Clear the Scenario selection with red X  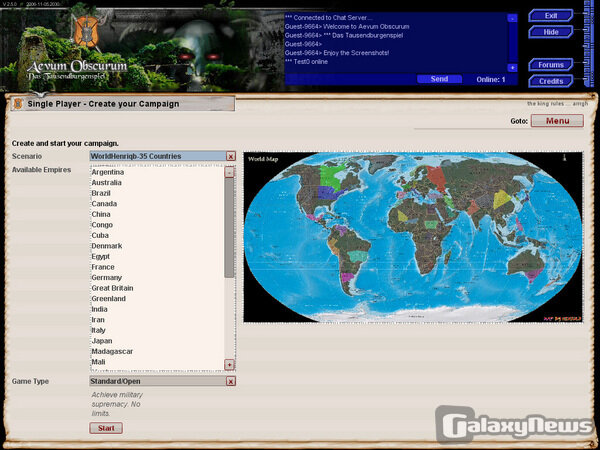[x=231, y=156]
